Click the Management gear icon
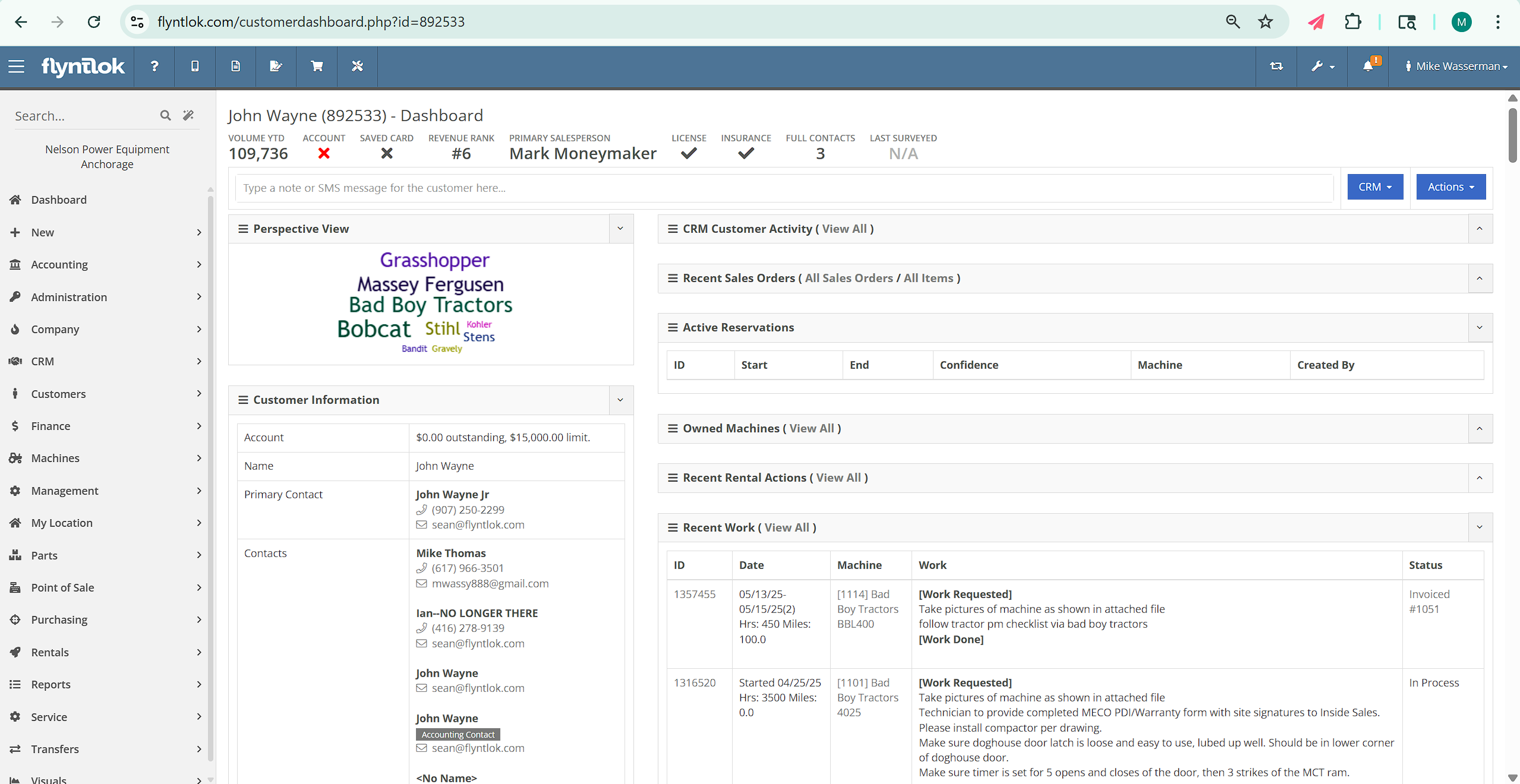Viewport: 1520px width, 784px height. click(x=15, y=491)
